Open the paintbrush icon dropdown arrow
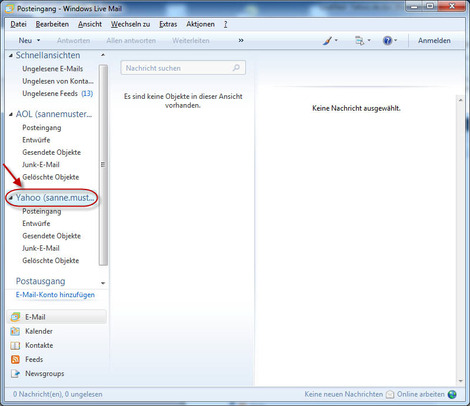Screen dimensions: 470x406 [x=336, y=41]
